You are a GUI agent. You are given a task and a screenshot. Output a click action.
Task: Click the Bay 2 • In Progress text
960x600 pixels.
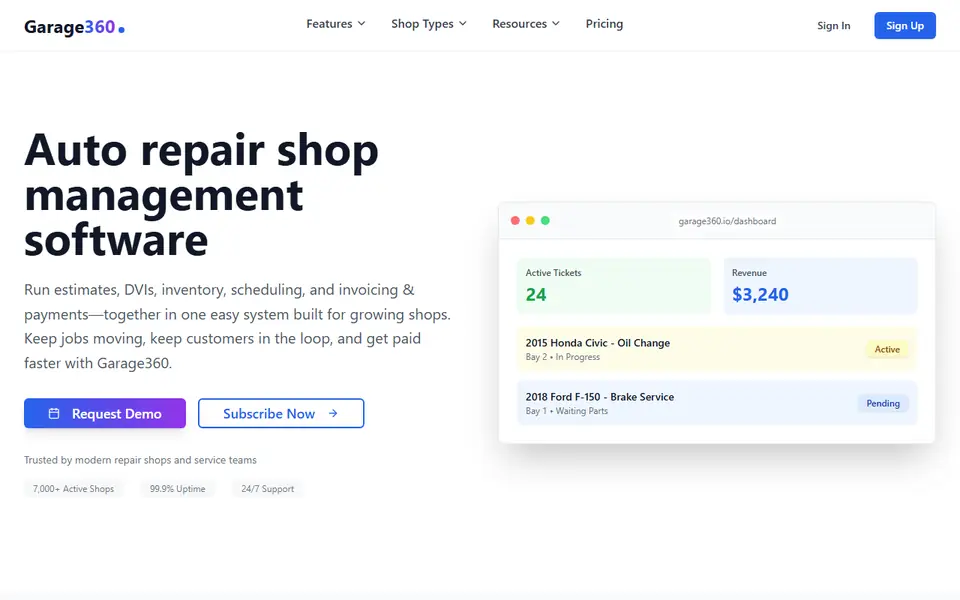pos(563,357)
